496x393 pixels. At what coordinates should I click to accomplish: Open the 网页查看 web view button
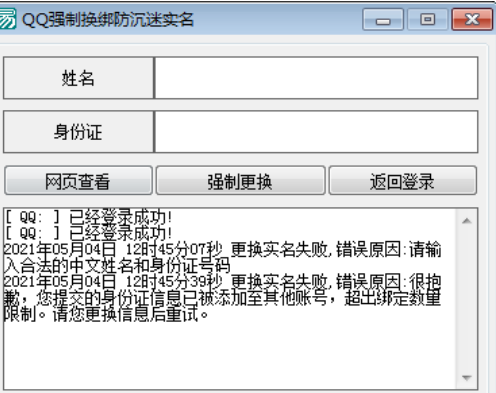click(x=78, y=180)
